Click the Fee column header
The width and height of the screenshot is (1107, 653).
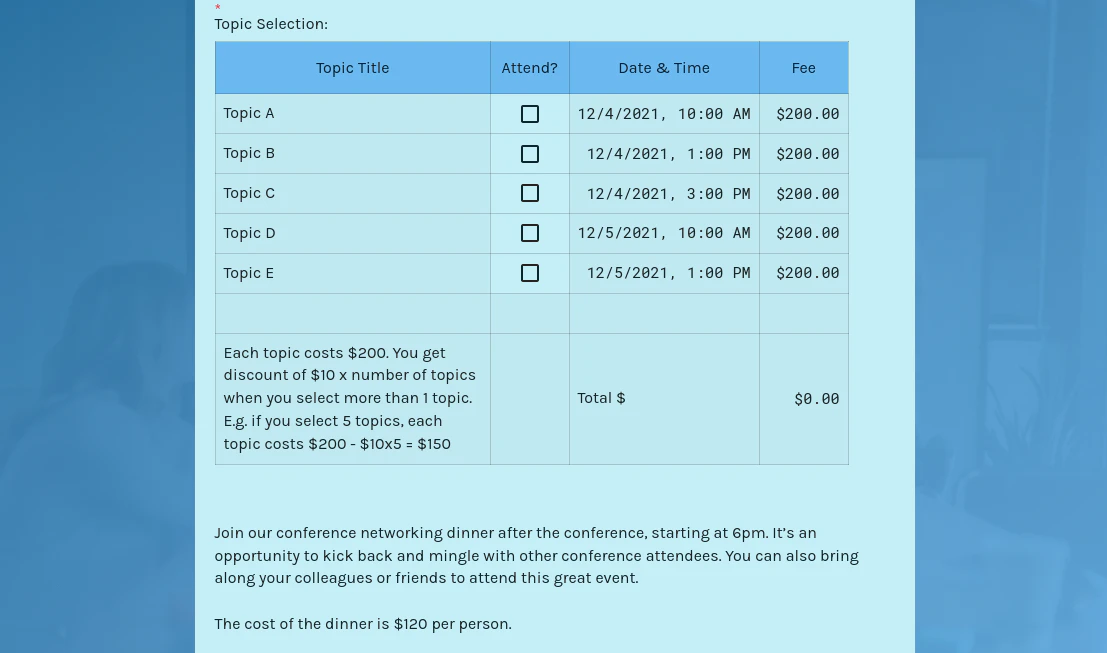click(803, 68)
